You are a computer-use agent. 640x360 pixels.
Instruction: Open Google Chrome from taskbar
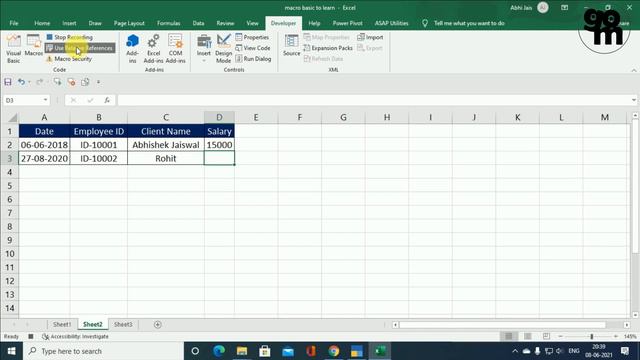[334, 351]
